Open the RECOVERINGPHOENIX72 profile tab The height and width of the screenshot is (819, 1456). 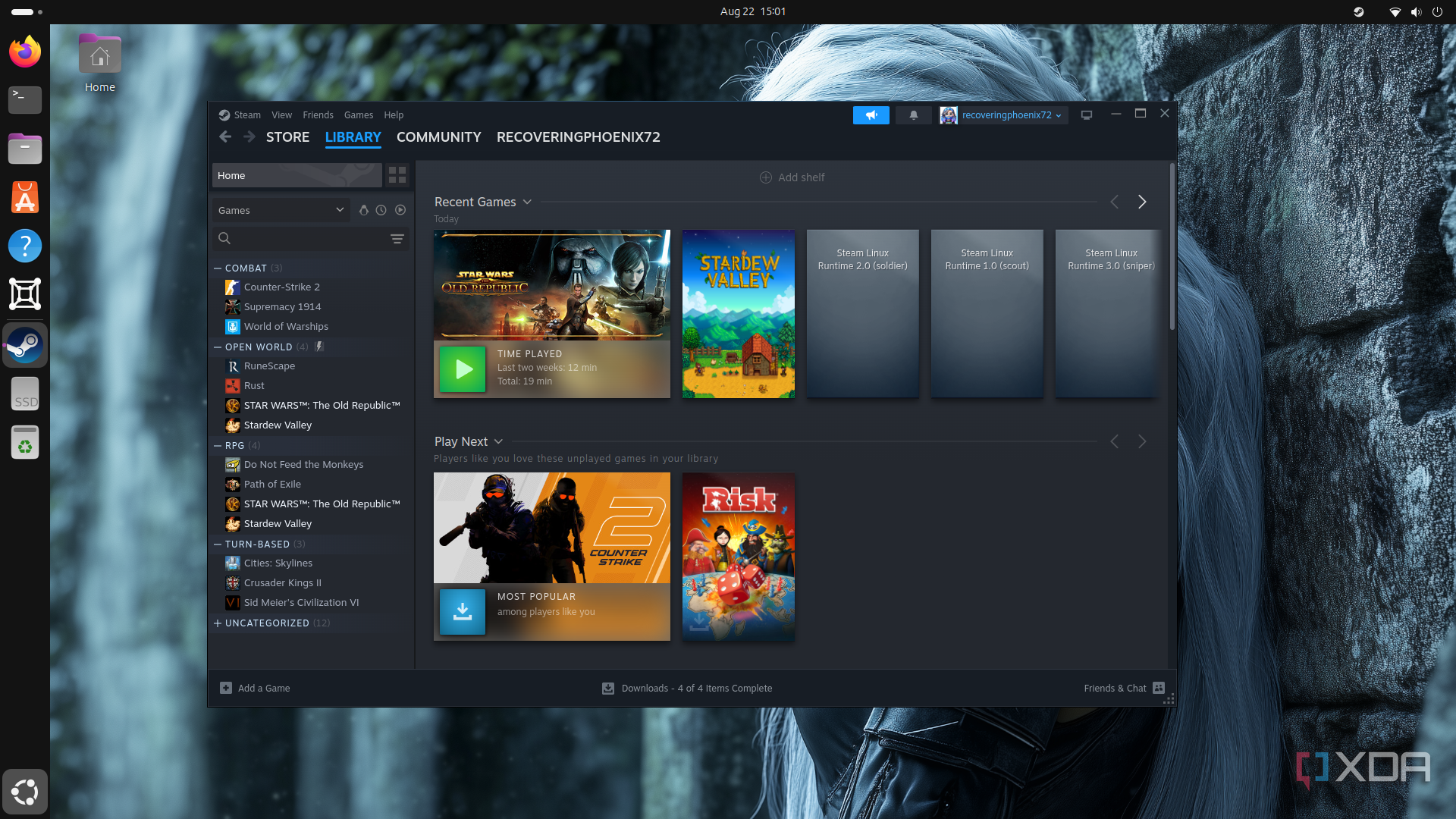tap(578, 137)
